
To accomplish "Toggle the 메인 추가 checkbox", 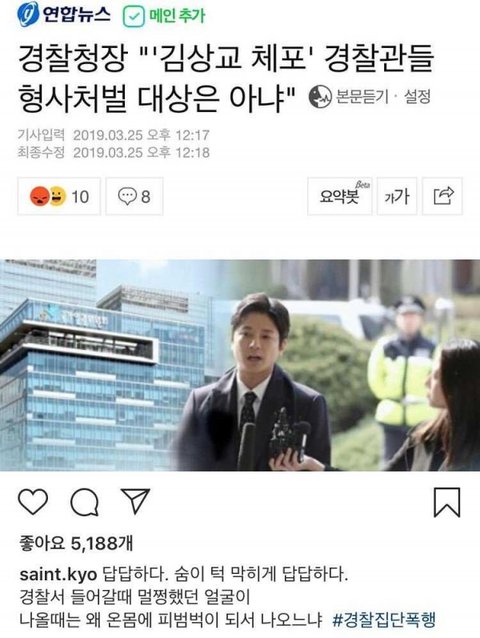I will tap(134, 17).
